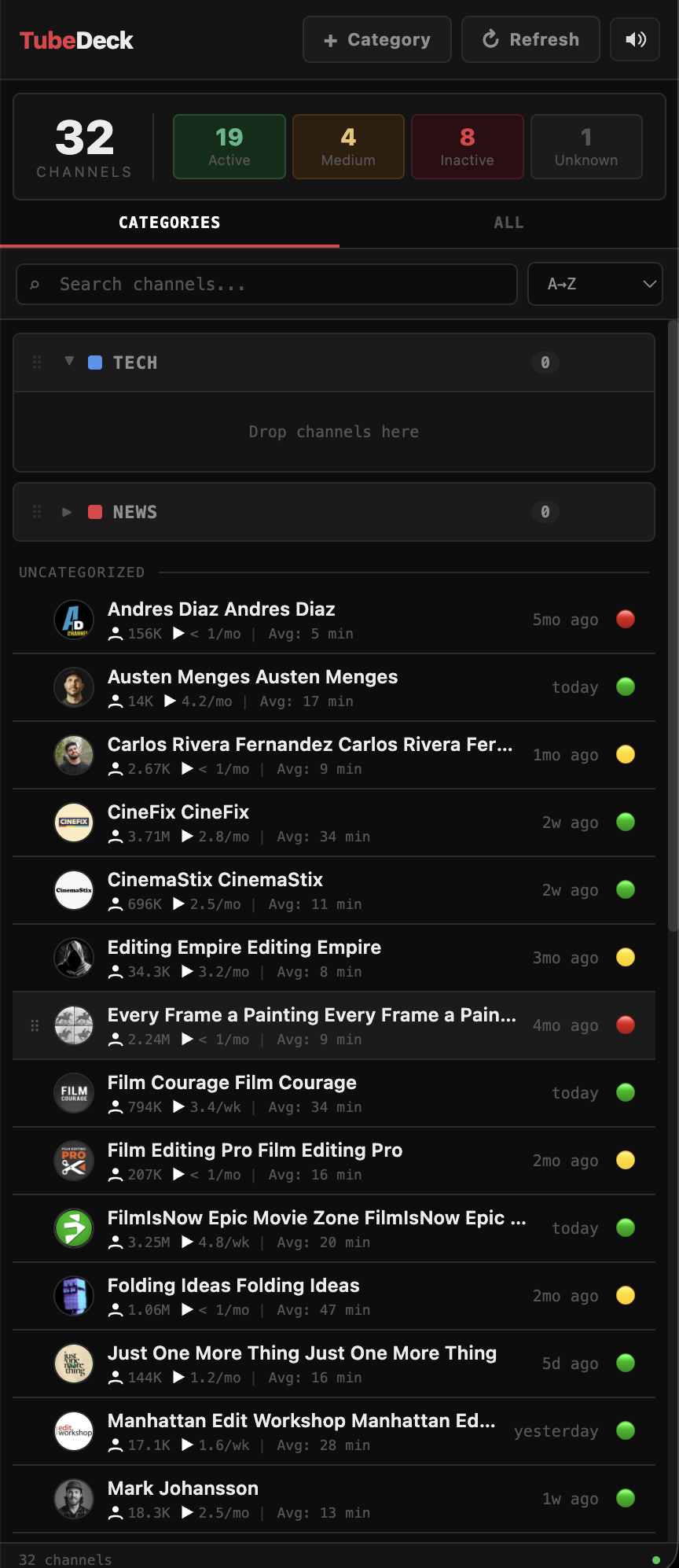Click the green connection status dot in footer
This screenshot has width=679, height=1568.
tap(656, 1559)
